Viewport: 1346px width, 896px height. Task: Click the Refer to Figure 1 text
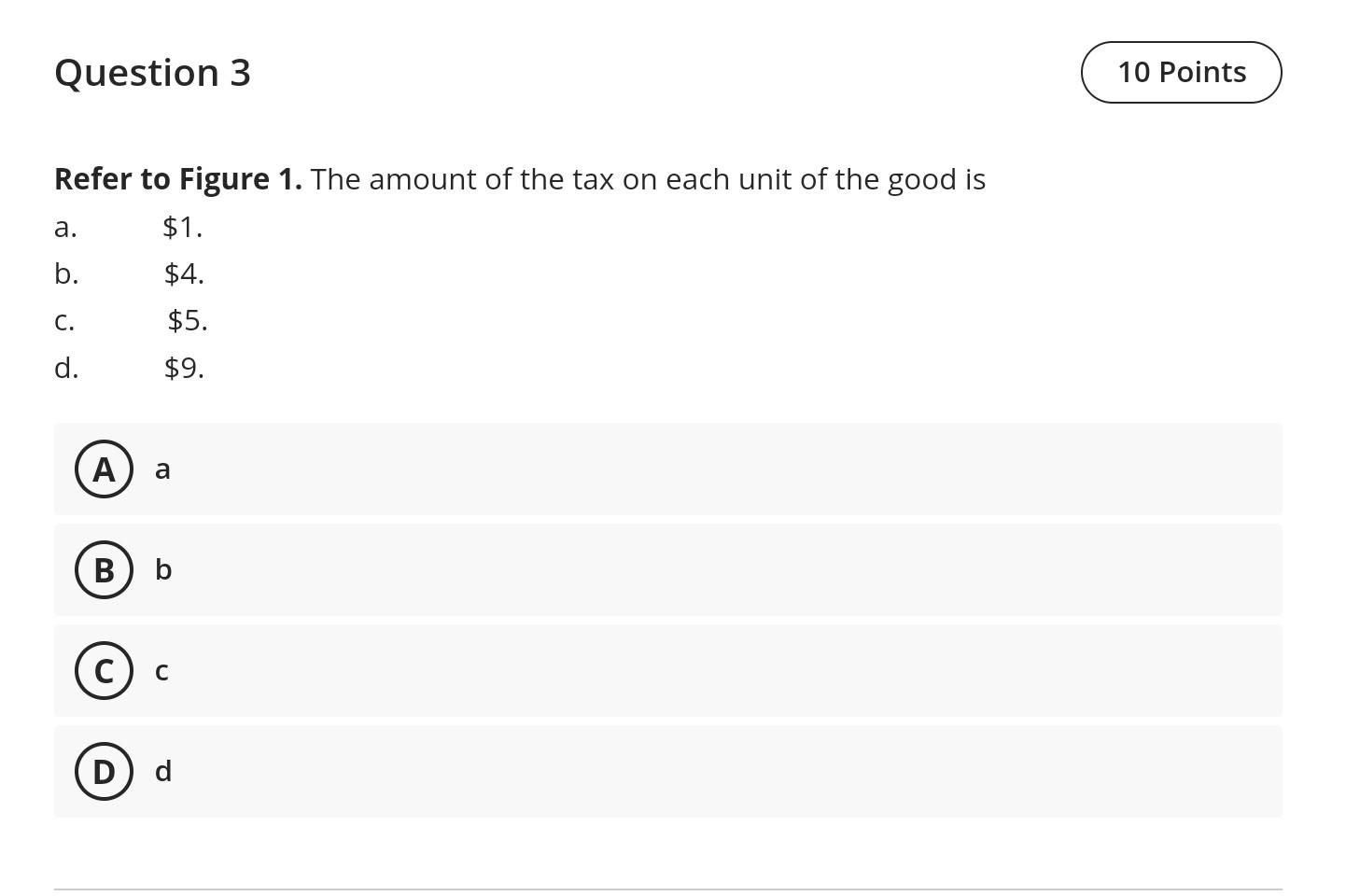179,178
